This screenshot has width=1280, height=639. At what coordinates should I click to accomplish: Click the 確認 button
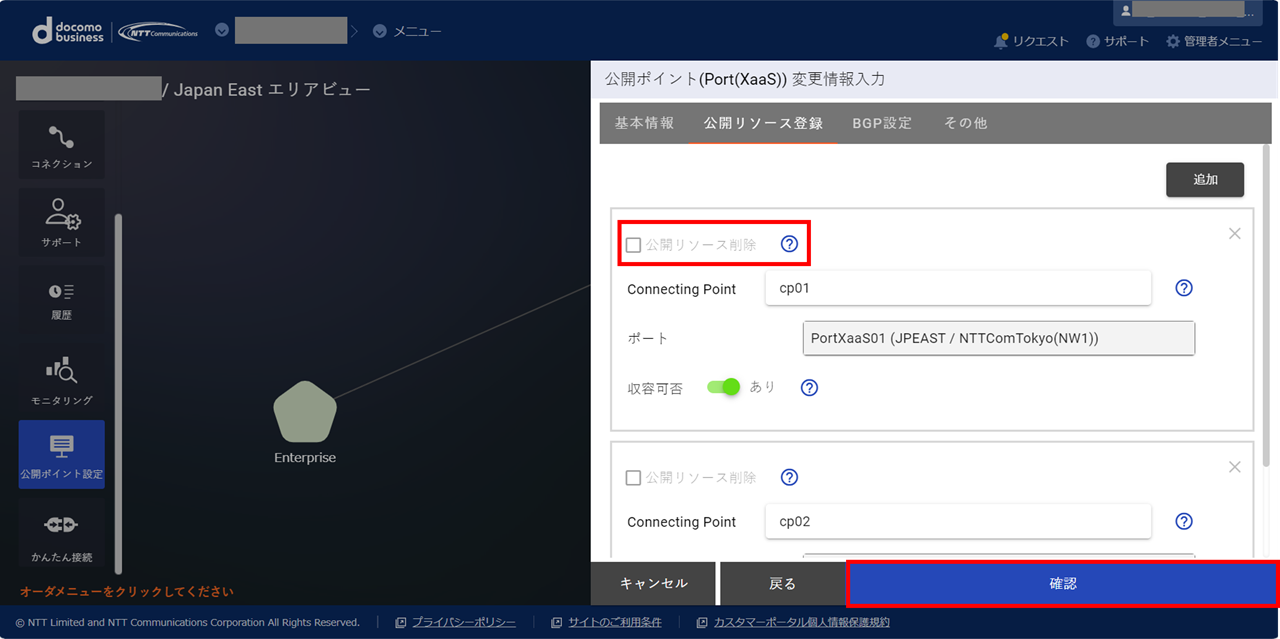pyautogui.click(x=1063, y=583)
